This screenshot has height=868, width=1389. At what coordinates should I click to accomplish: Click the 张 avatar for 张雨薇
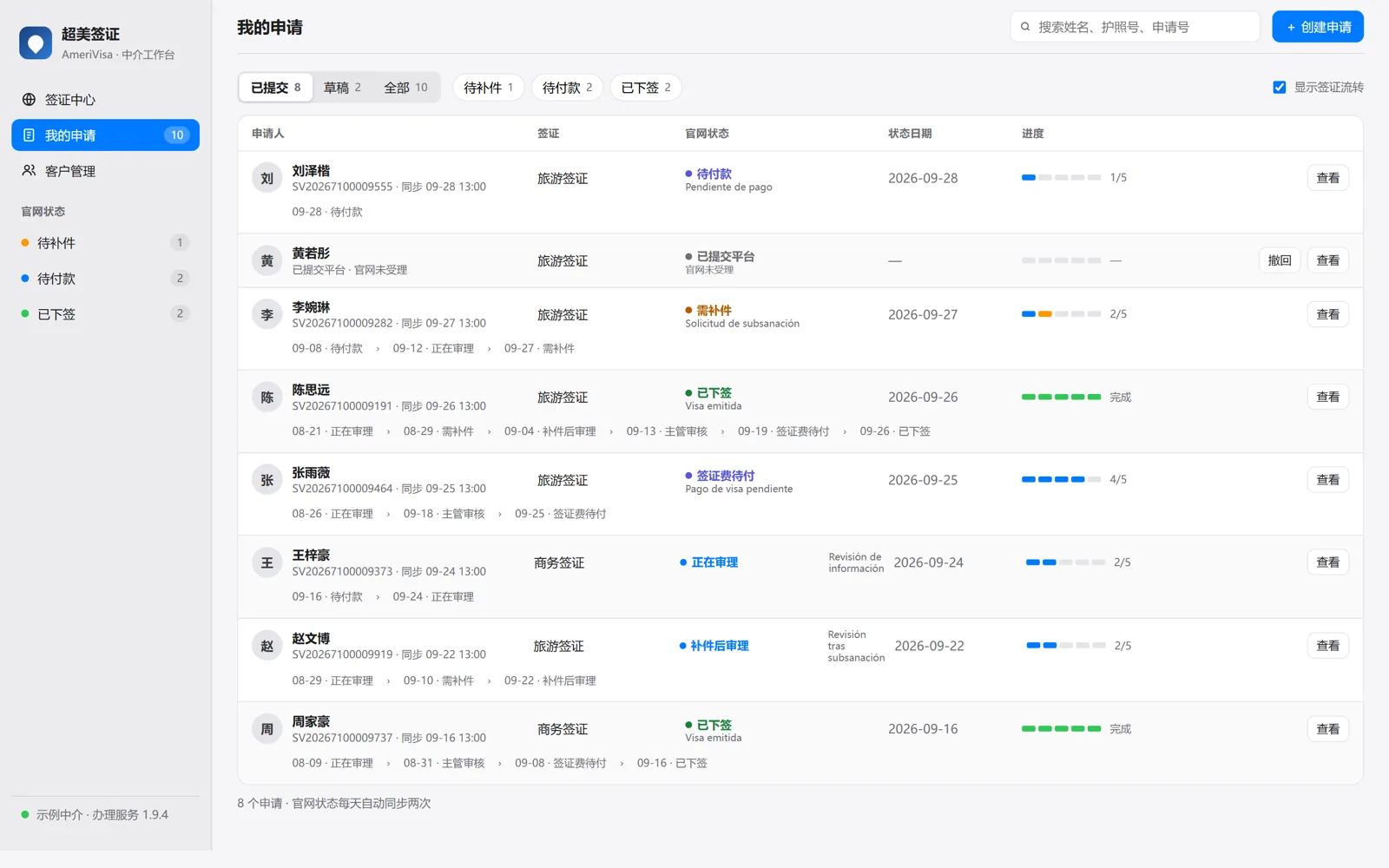coord(267,480)
